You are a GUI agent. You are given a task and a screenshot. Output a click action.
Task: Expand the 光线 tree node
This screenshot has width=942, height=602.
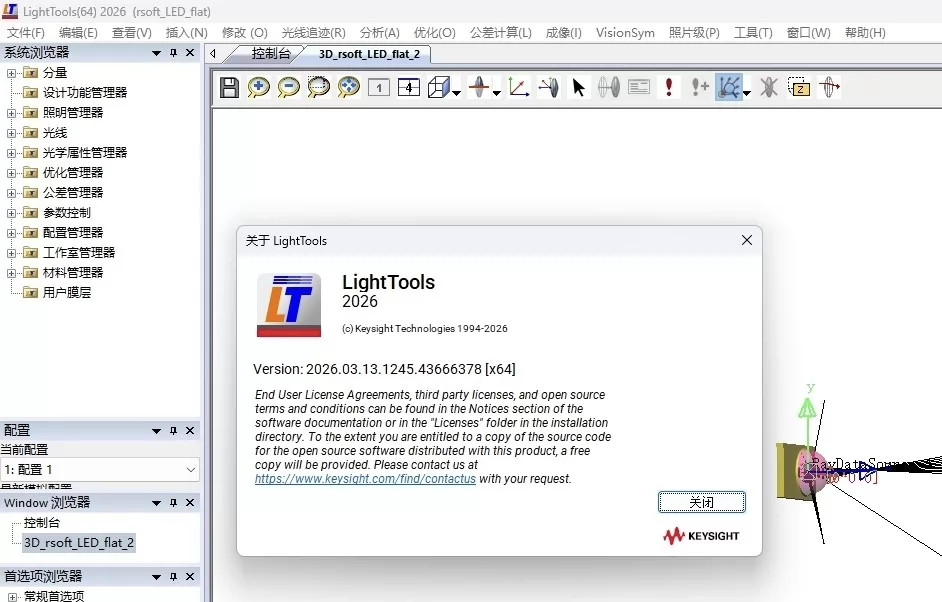coord(11,133)
